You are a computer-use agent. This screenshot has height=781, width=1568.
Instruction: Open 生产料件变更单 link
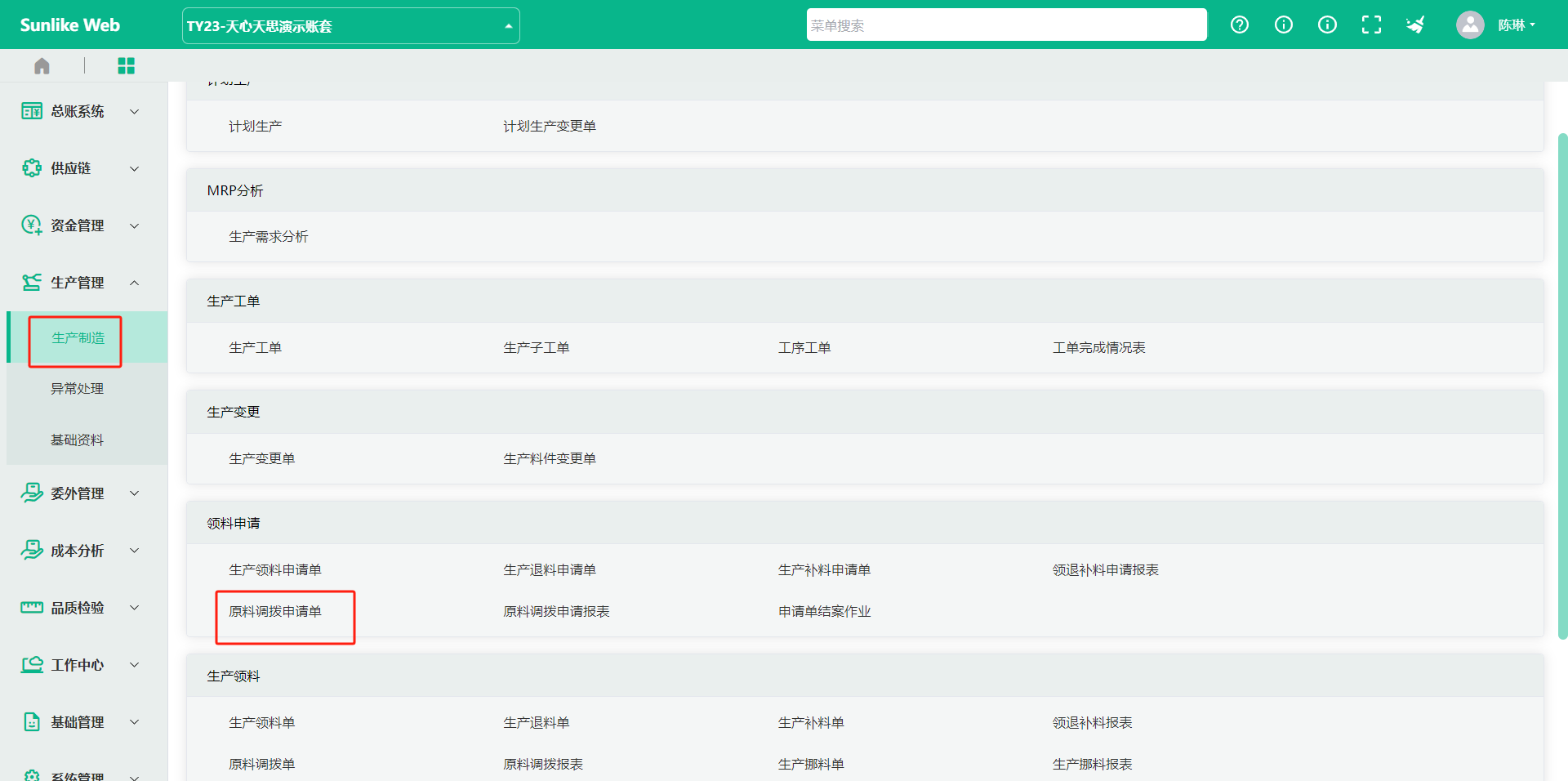(550, 459)
